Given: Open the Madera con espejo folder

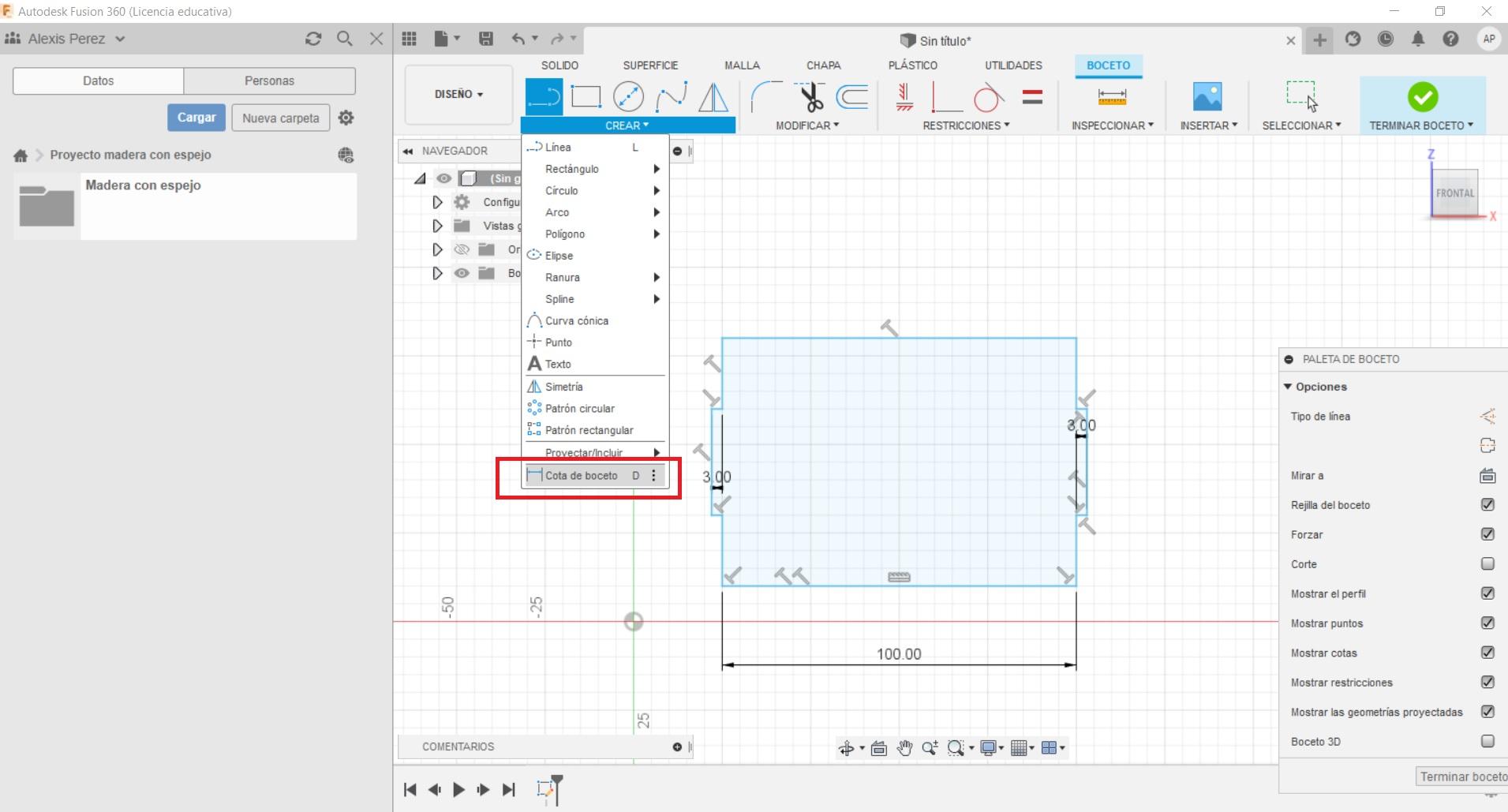Looking at the screenshot, I should click(x=185, y=206).
